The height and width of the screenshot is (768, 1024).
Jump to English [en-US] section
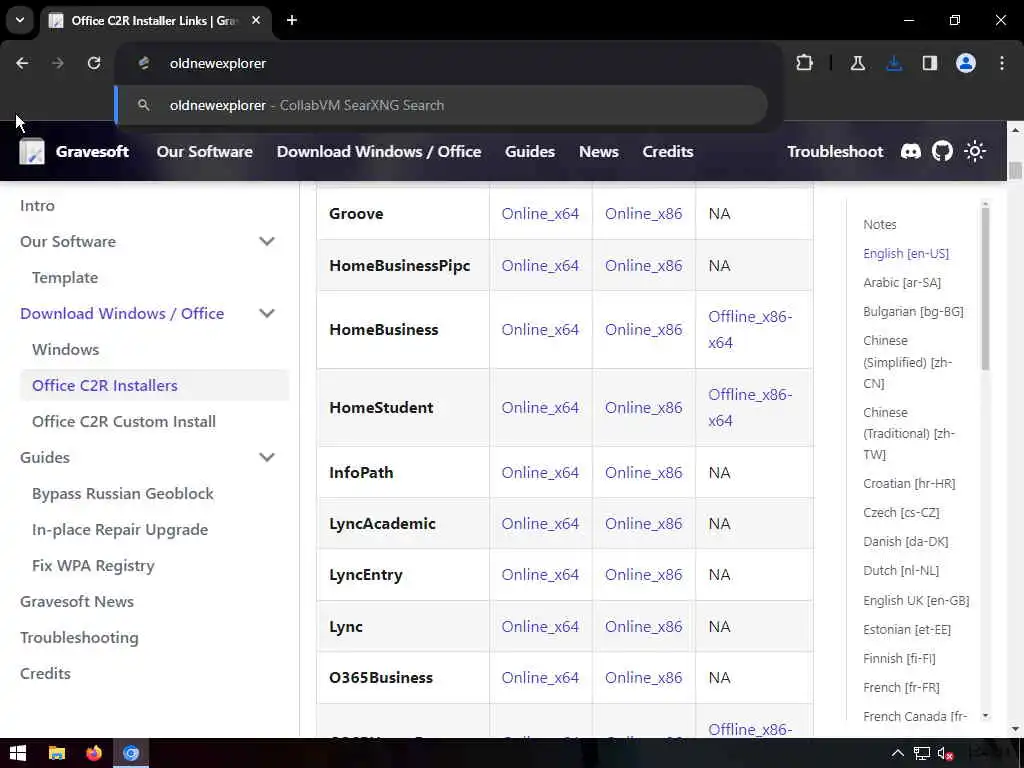[906, 253]
